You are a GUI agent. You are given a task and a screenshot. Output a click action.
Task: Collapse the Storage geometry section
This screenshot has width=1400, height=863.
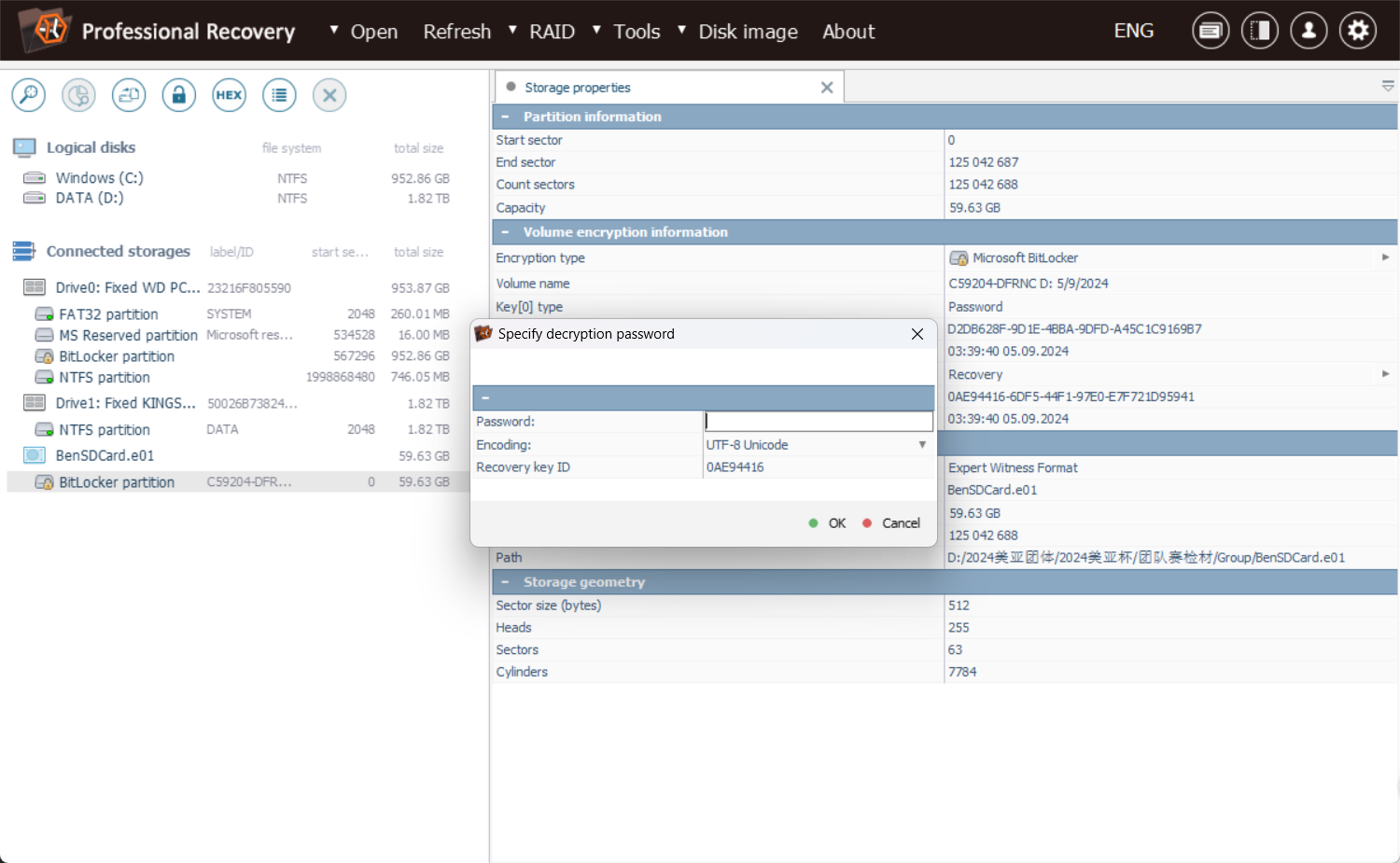tap(505, 582)
